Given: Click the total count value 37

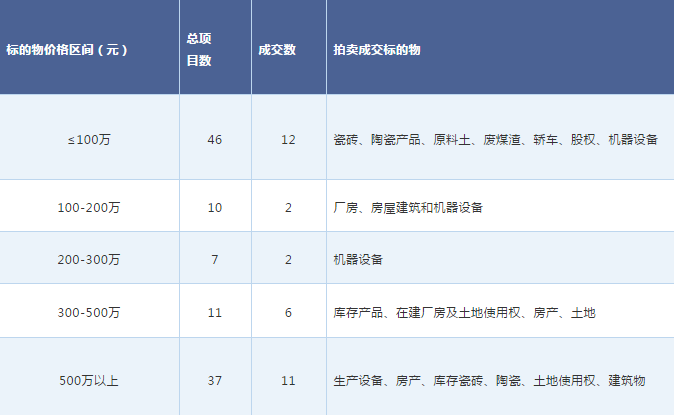Looking at the screenshot, I should point(214,381).
